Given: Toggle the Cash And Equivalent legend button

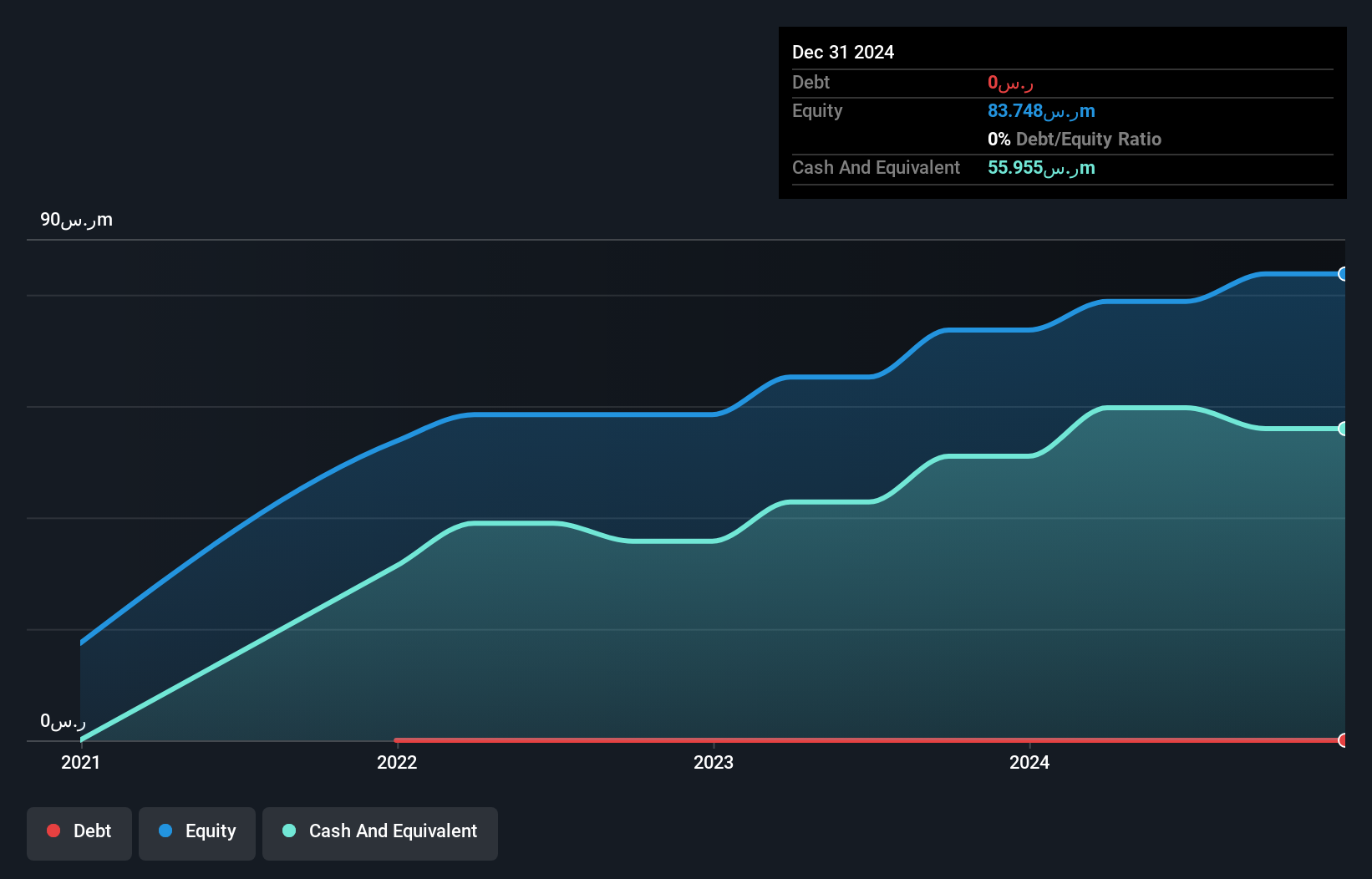Looking at the screenshot, I should [x=380, y=833].
